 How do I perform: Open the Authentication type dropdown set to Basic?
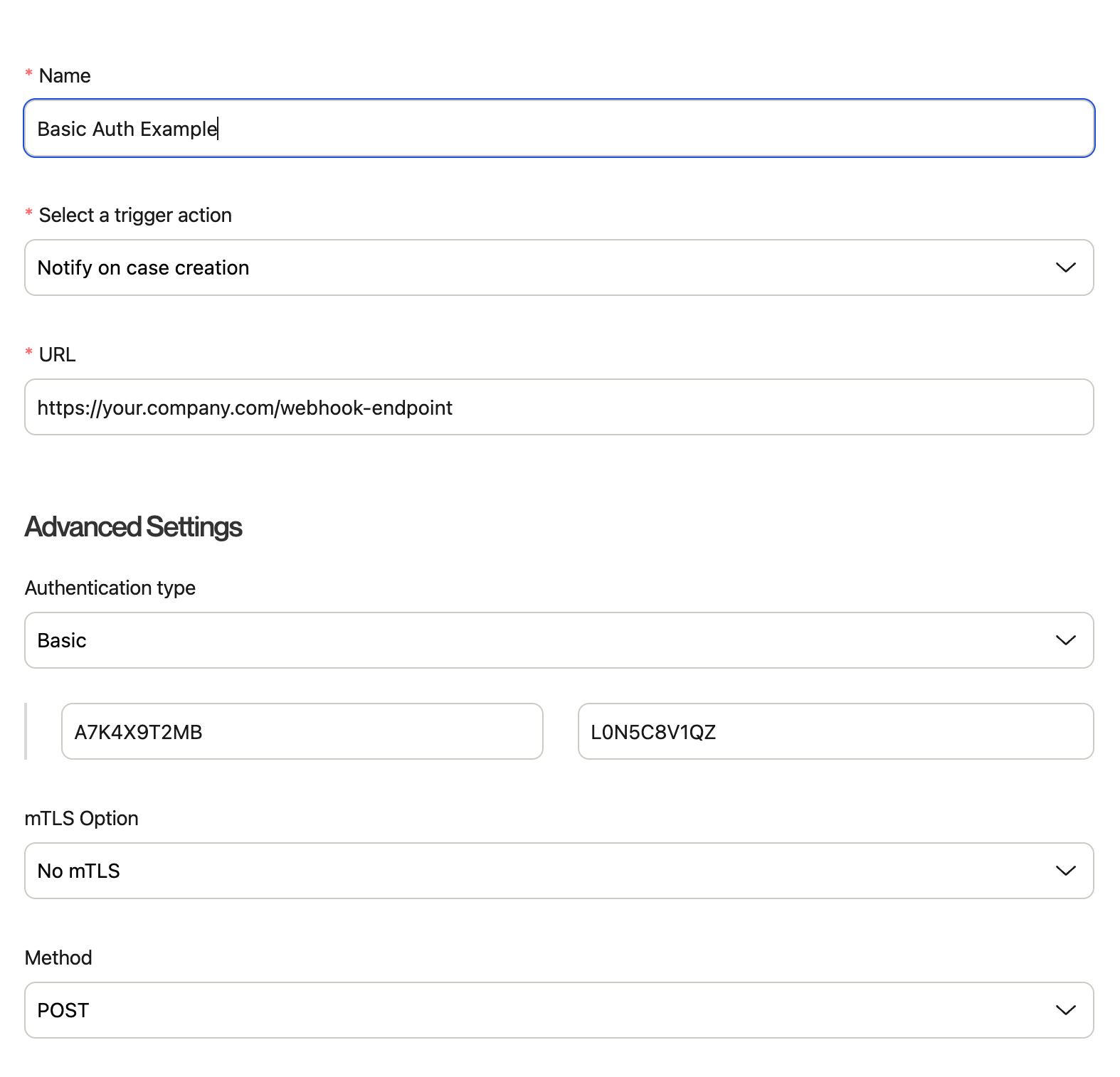(541, 641)
